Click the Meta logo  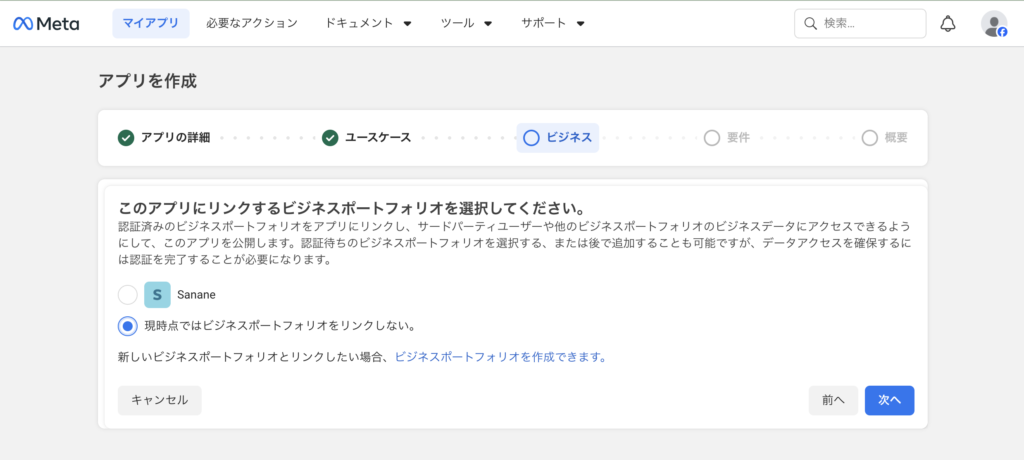click(46, 23)
